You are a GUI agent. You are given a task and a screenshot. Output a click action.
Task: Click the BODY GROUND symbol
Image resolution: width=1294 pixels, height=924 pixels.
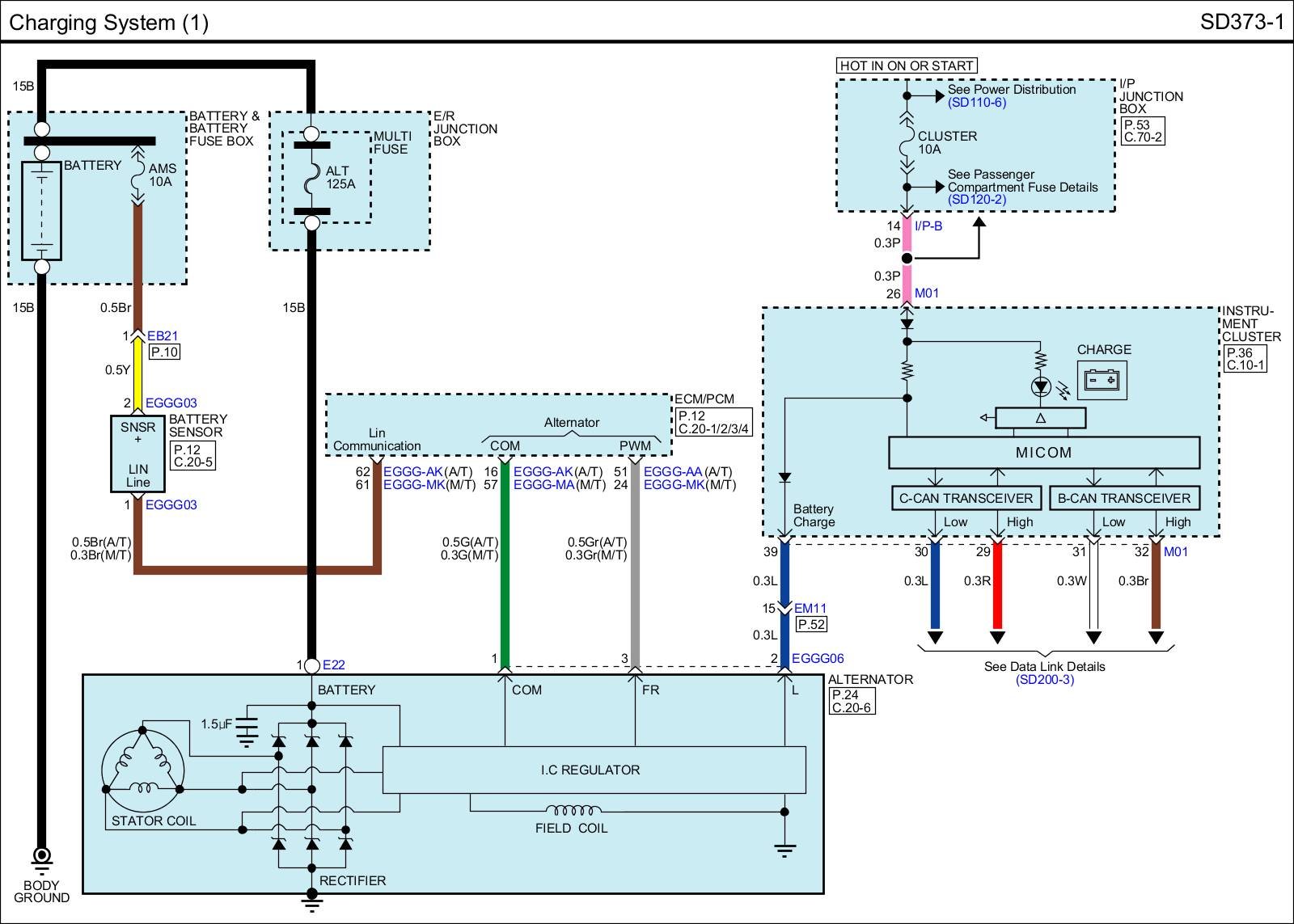[x=41, y=856]
